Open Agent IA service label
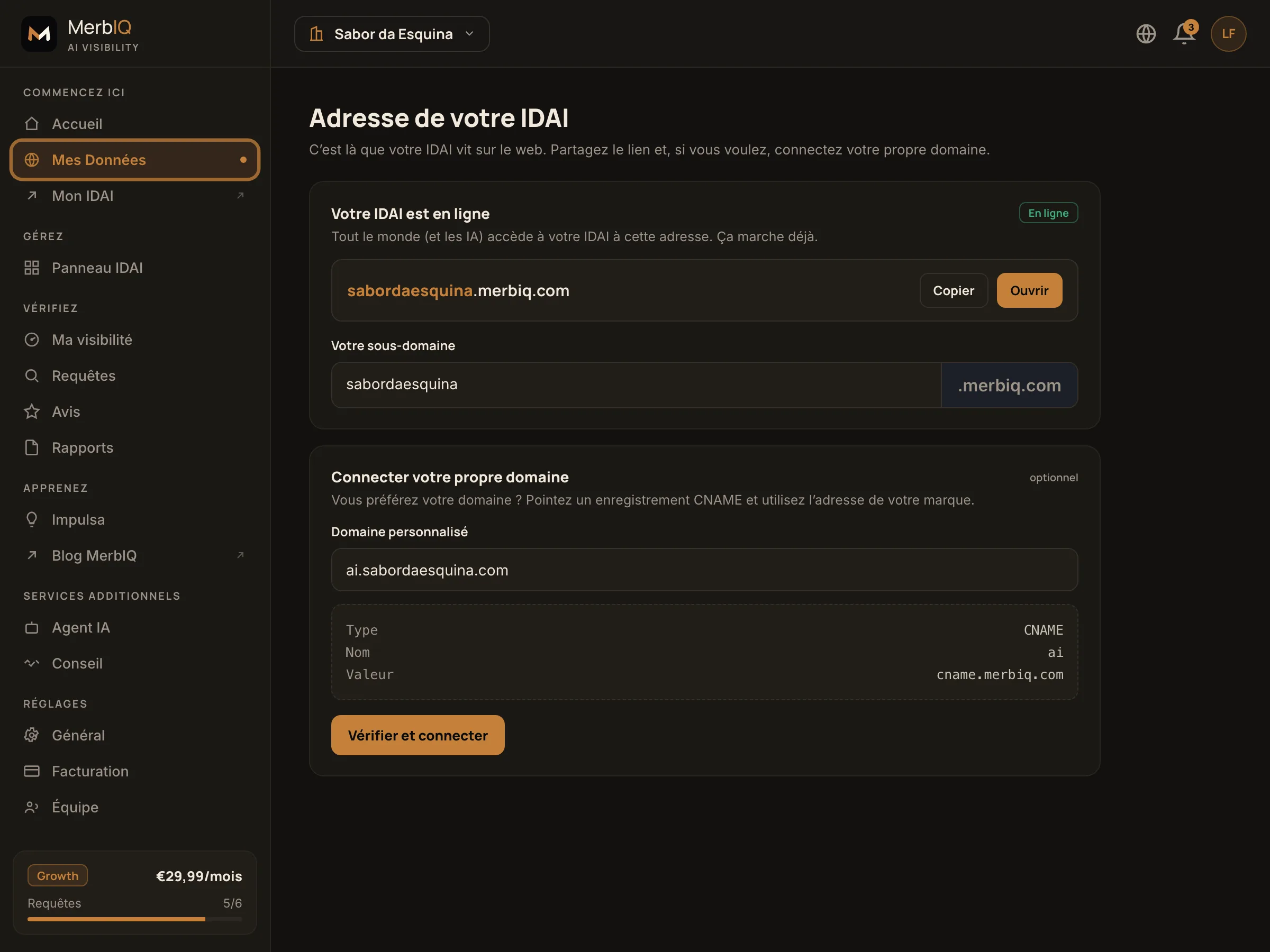1270x952 pixels. pos(81,628)
